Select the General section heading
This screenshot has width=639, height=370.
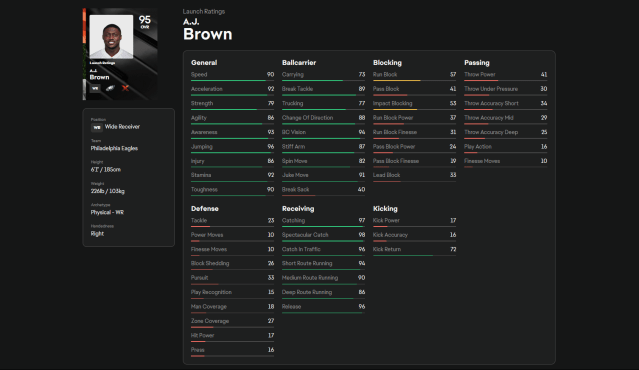point(204,62)
